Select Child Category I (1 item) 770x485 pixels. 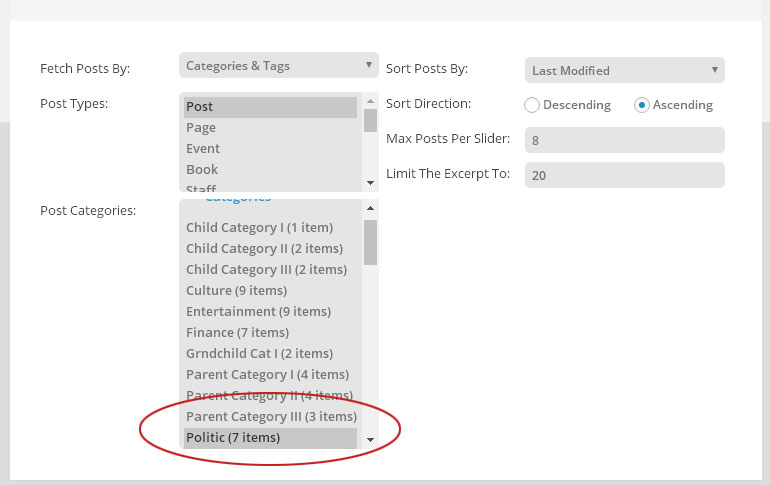(270, 228)
